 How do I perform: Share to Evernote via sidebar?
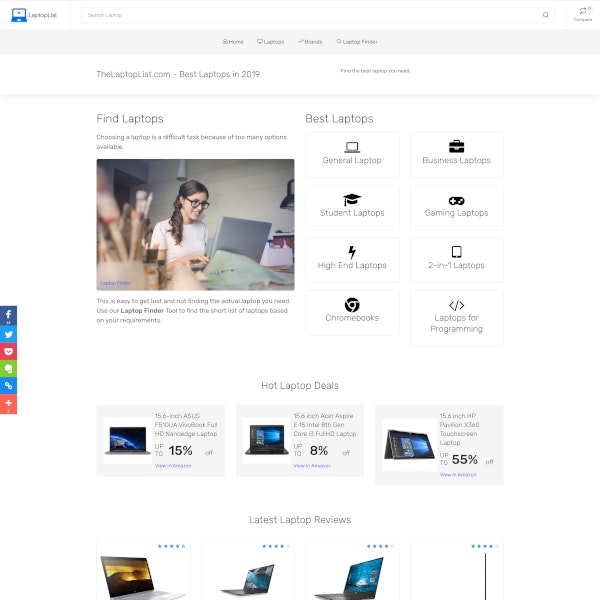click(x=8, y=368)
